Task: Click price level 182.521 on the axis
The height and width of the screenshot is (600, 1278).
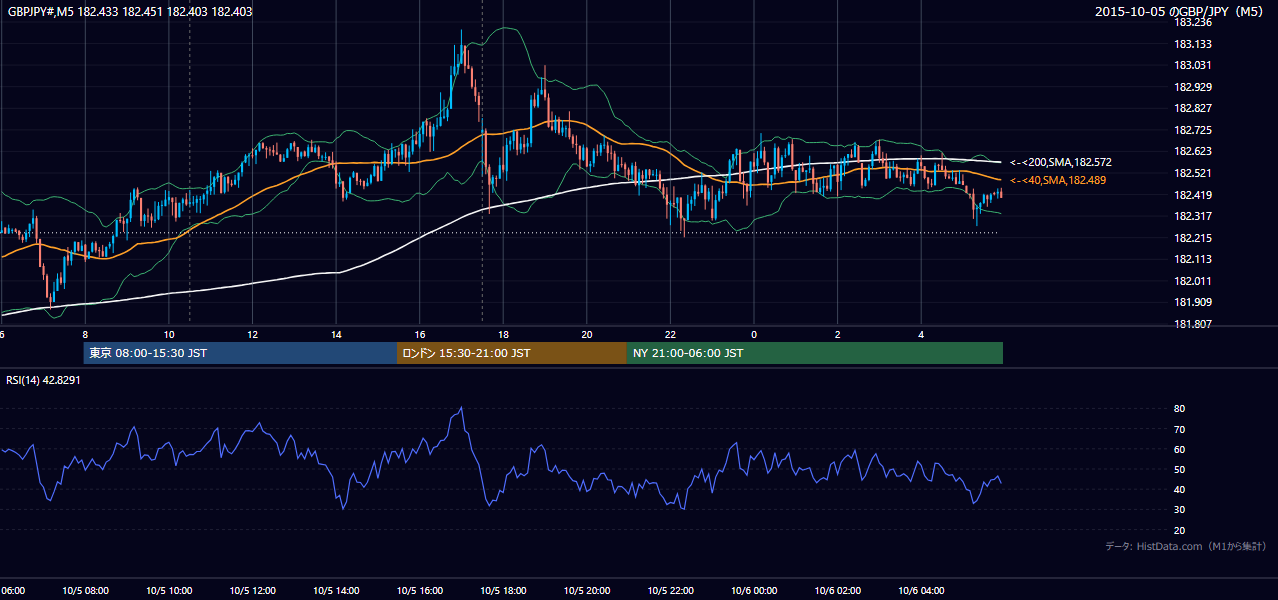Action: click(x=1193, y=173)
